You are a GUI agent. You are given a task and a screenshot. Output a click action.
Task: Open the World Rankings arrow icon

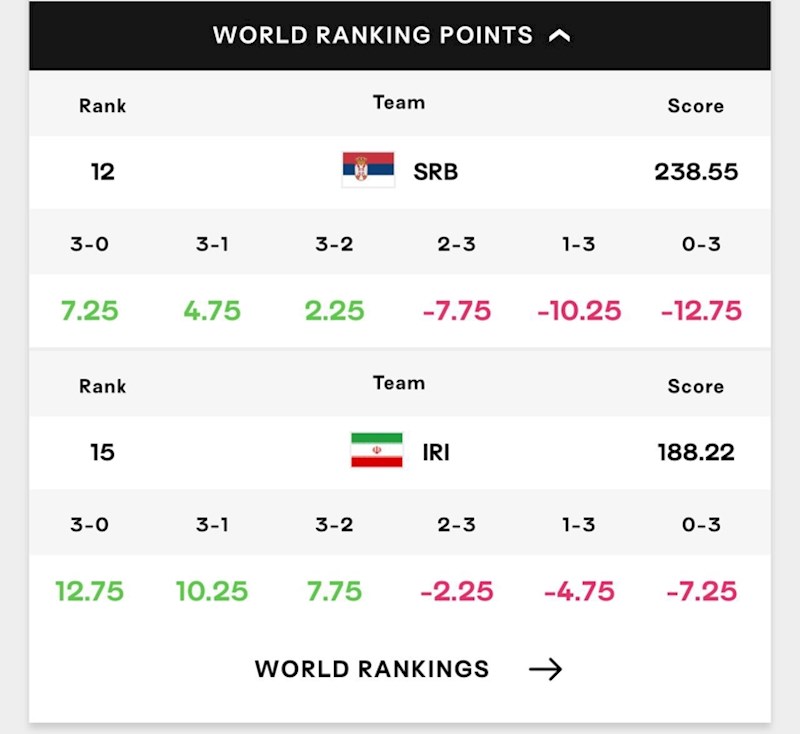click(545, 669)
